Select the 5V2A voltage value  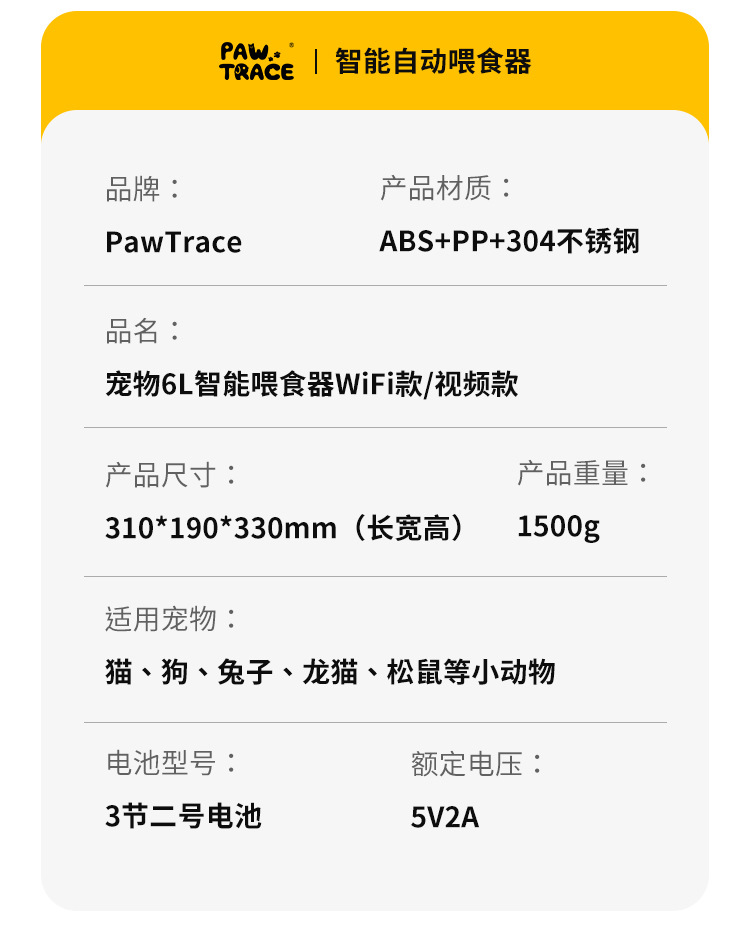(x=445, y=818)
